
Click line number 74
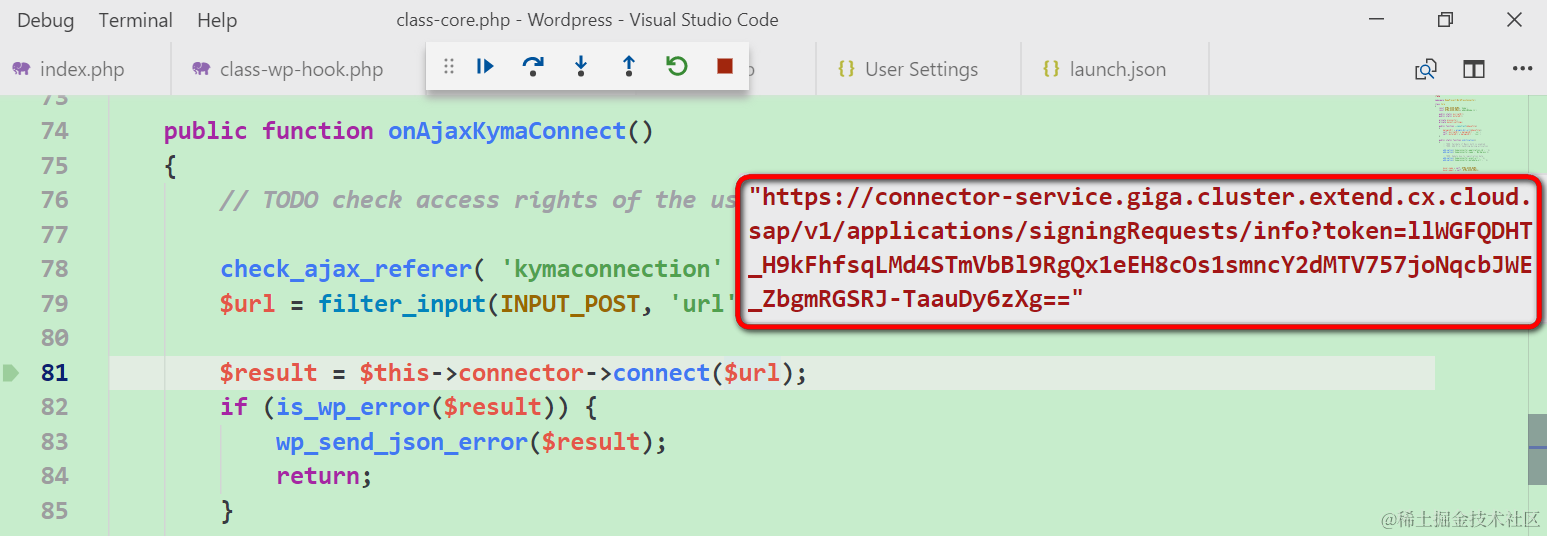pos(55,131)
